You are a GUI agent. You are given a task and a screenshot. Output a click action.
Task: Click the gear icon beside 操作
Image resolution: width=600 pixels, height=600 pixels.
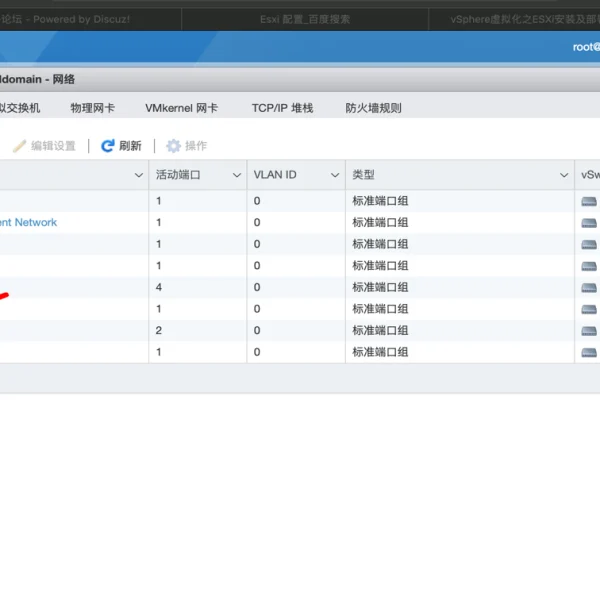173,146
